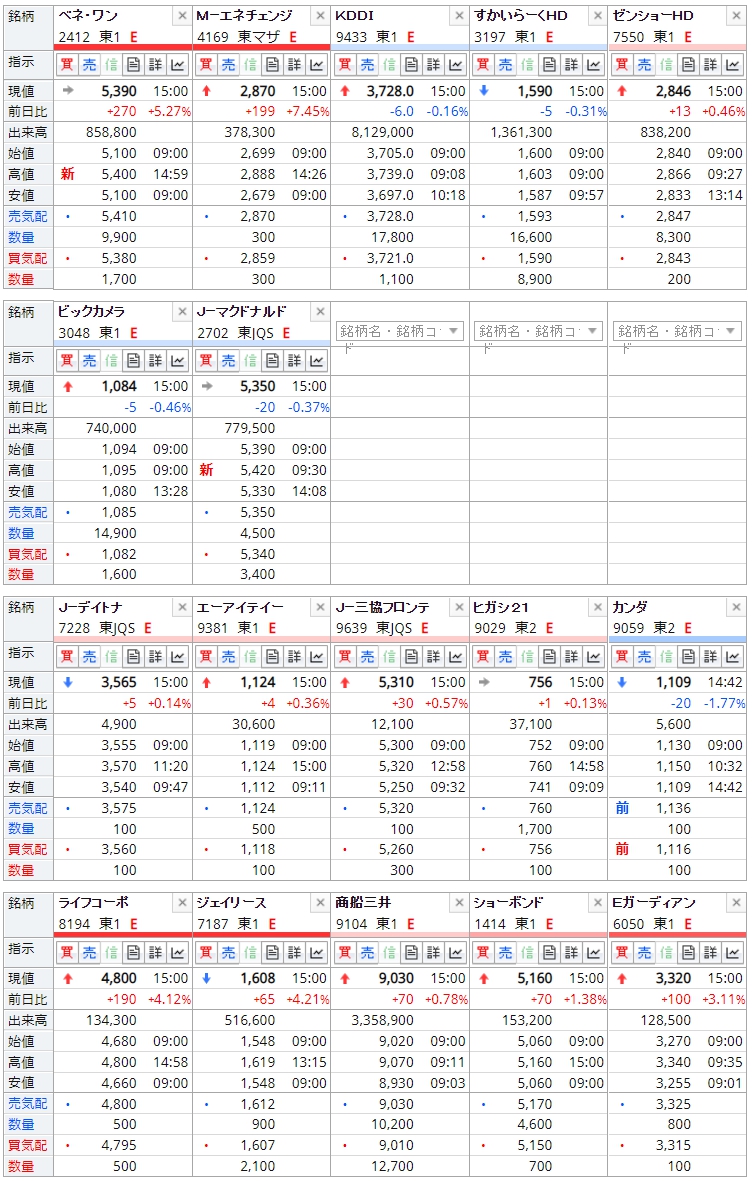Image resolution: width=752 pixels, height=1181 pixels.
Task: Open 詳 details for カンダ
Action: [x=711, y=657]
